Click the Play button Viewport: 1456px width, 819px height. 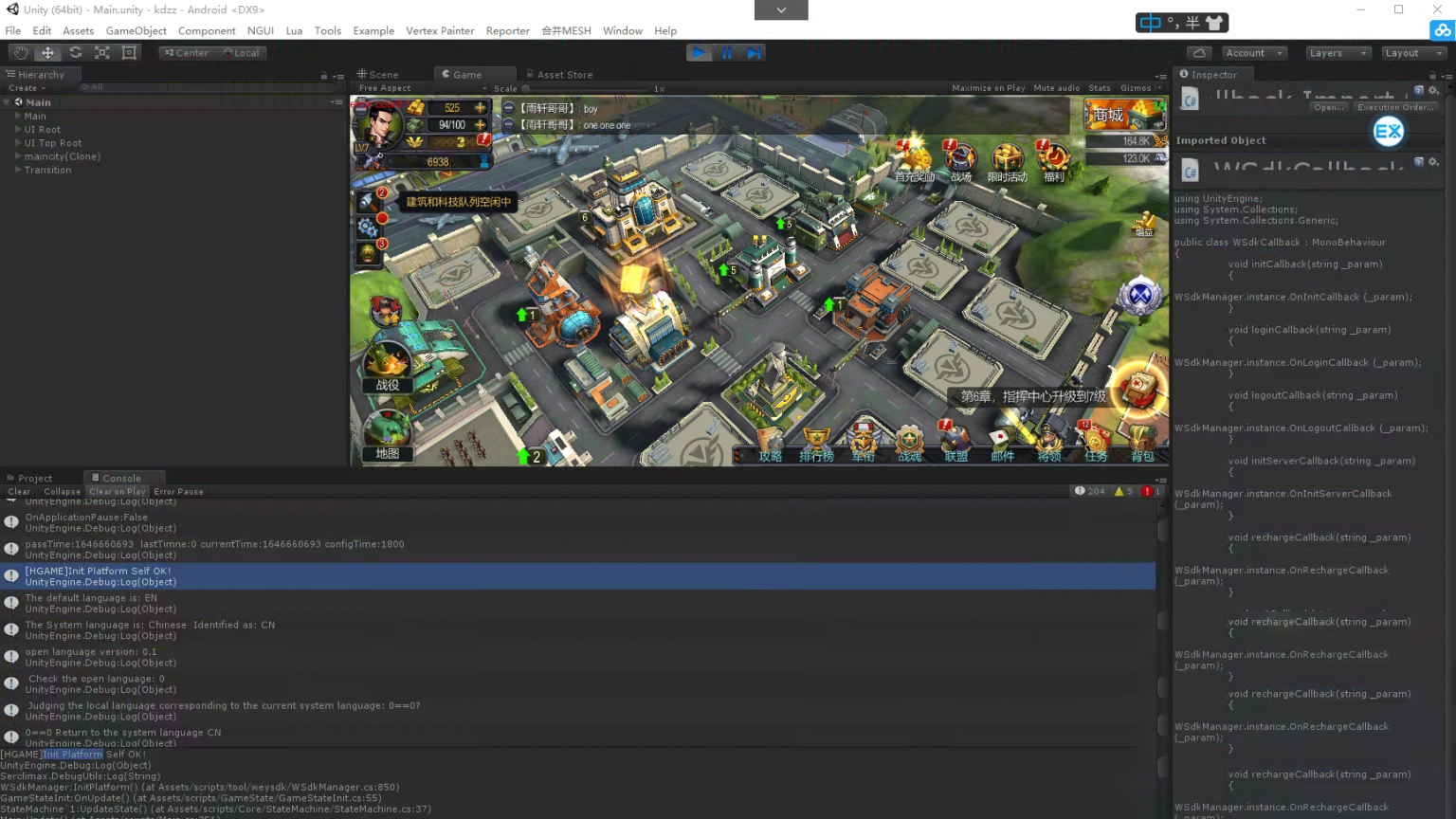pos(699,53)
